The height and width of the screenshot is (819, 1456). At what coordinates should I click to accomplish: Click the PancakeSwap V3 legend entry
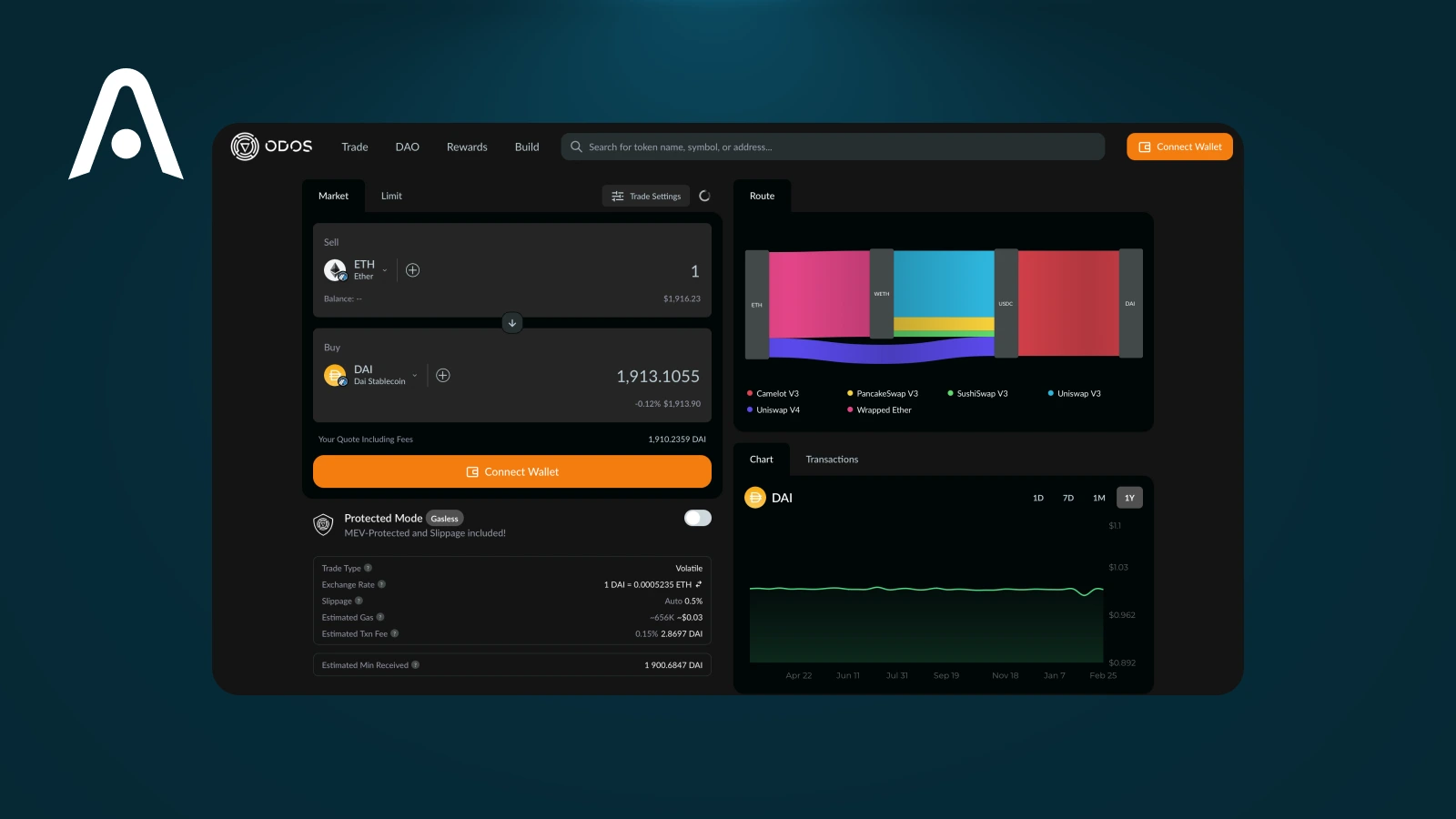point(883,393)
